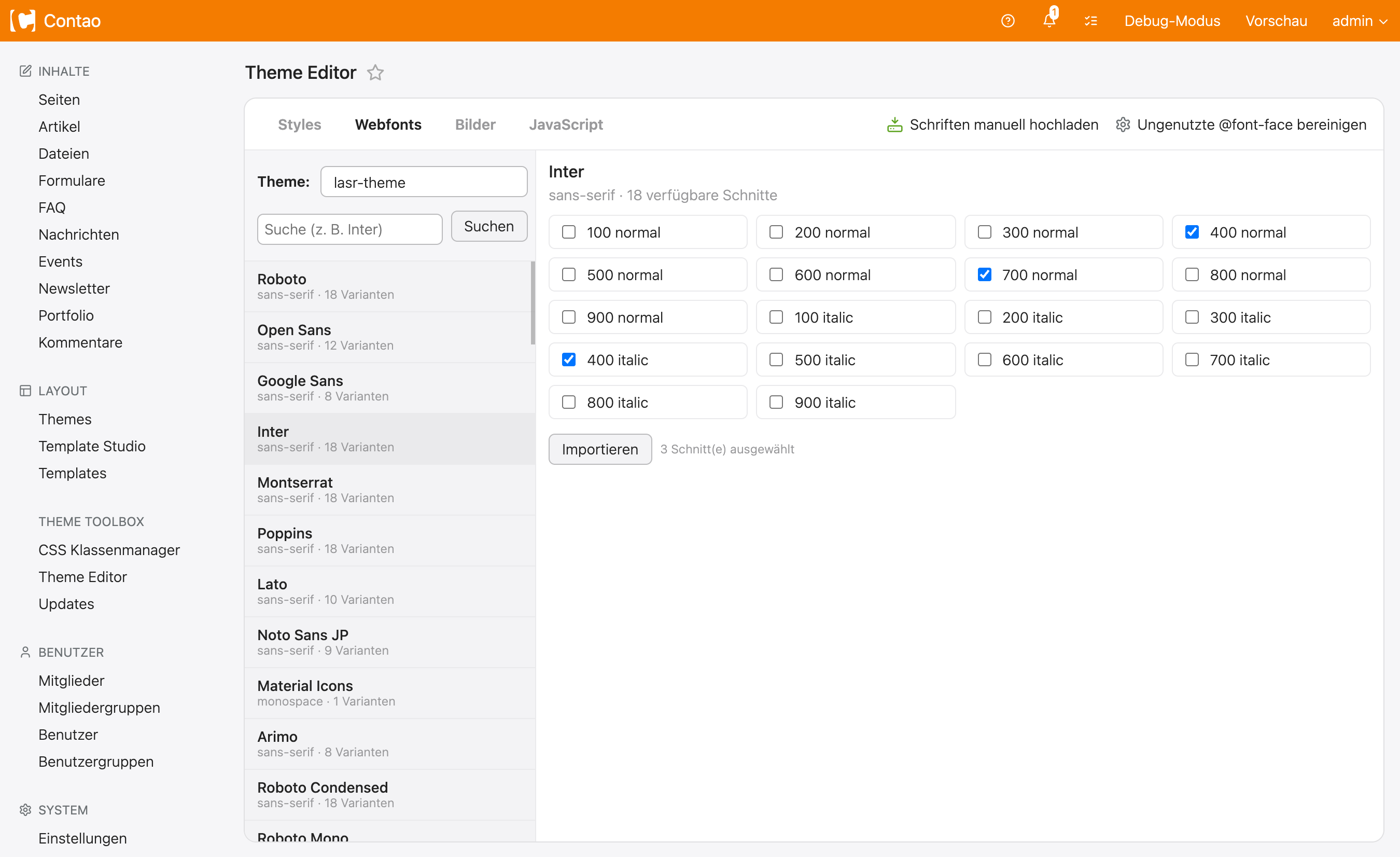Focus the Theme name input field
1400x857 pixels.
click(x=424, y=182)
